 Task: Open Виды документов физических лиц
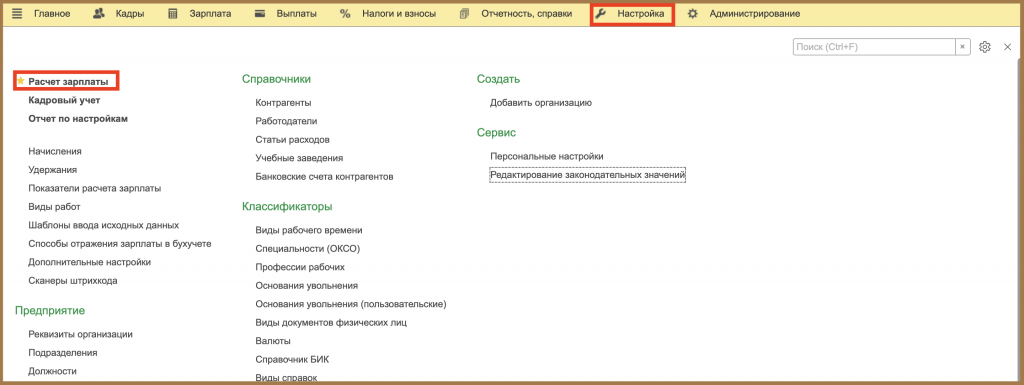point(331,322)
